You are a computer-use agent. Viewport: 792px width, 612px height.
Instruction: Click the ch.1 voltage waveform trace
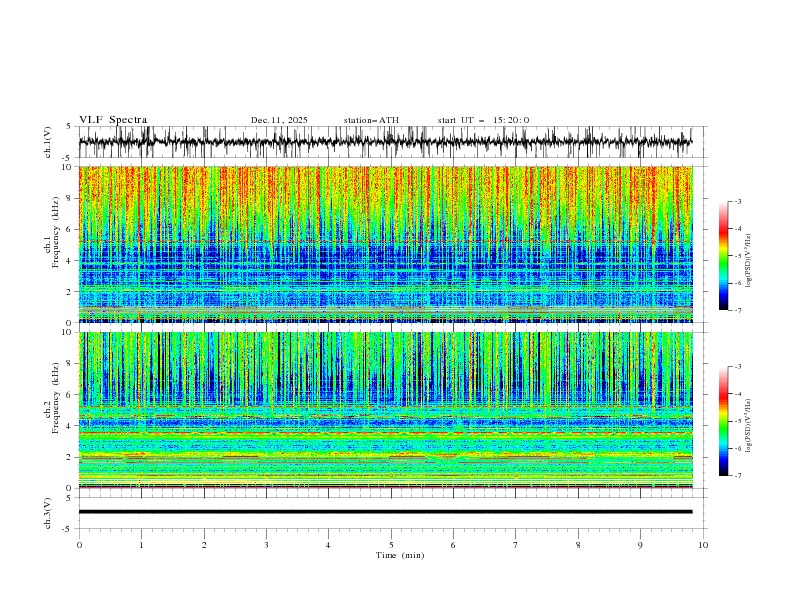pos(385,142)
